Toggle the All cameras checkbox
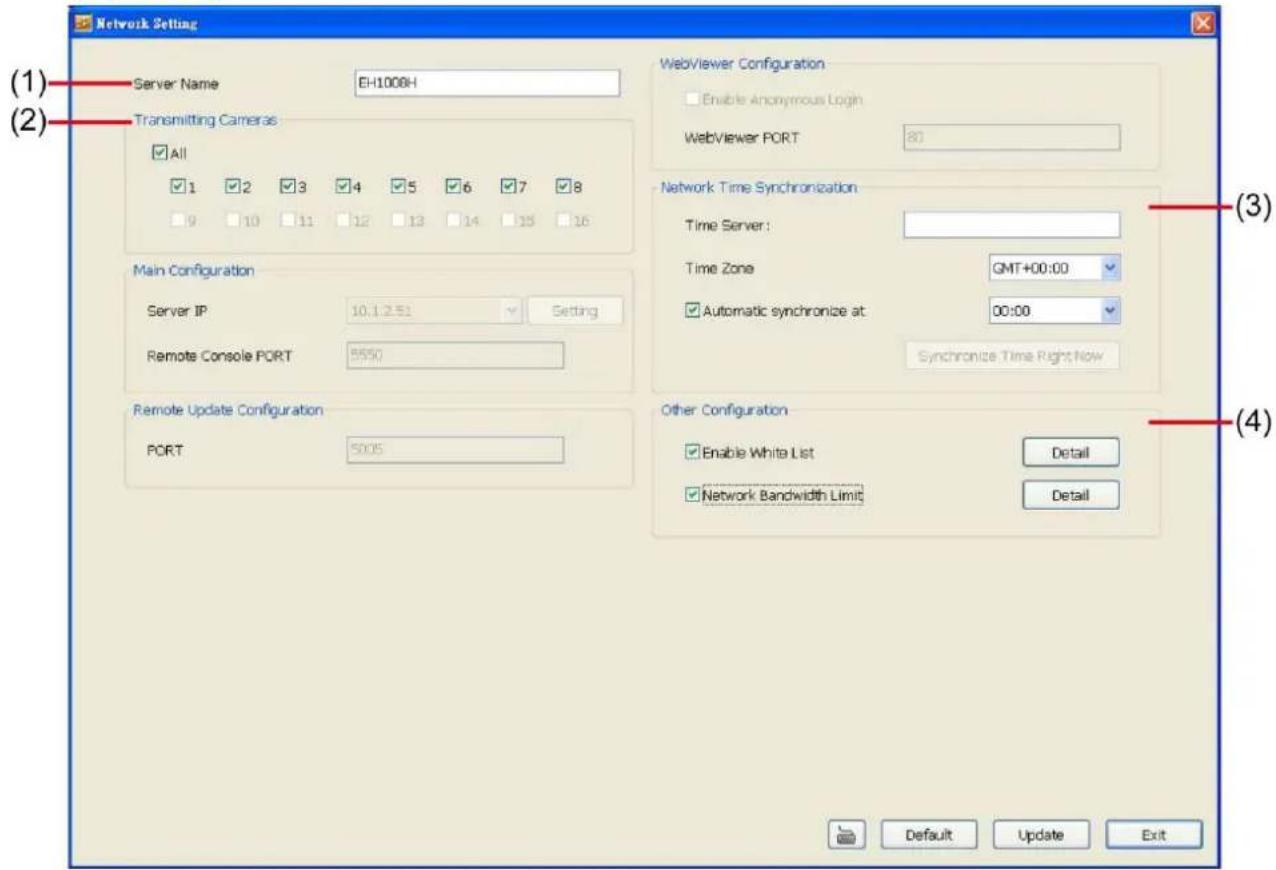The width and height of the screenshot is (1276, 870). click(x=159, y=154)
